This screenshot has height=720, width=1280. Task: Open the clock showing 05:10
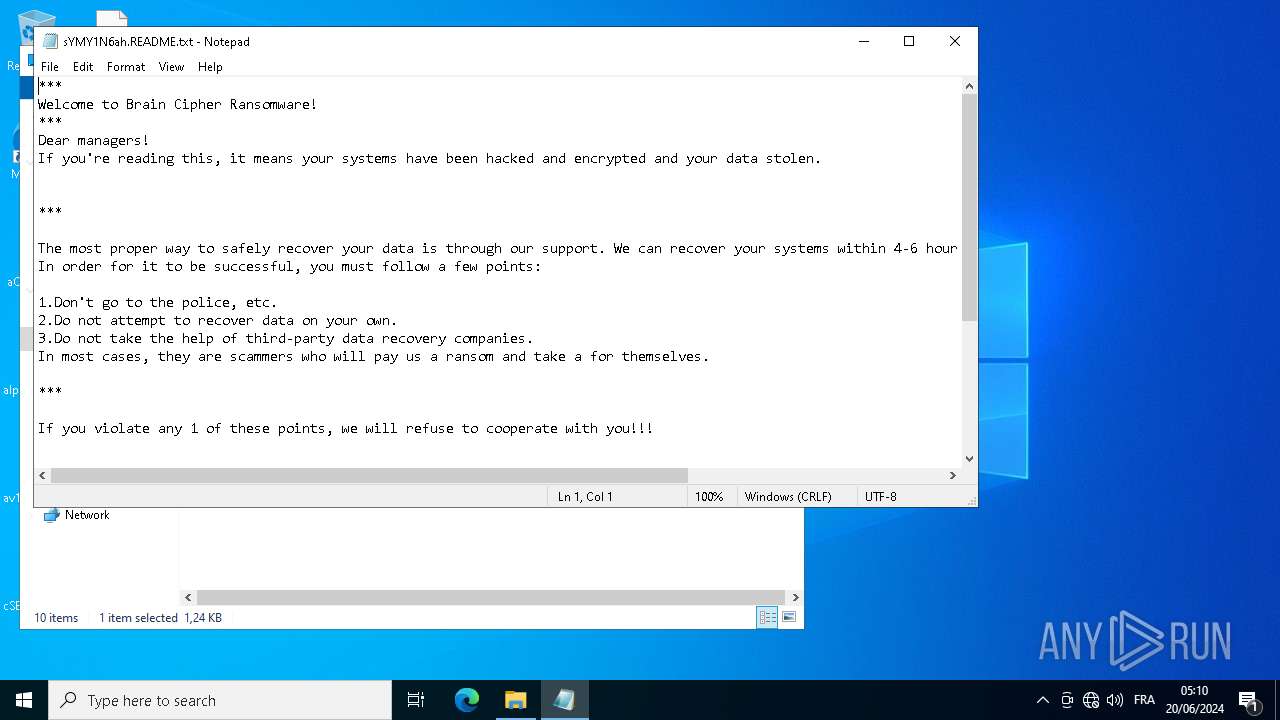(1194, 700)
